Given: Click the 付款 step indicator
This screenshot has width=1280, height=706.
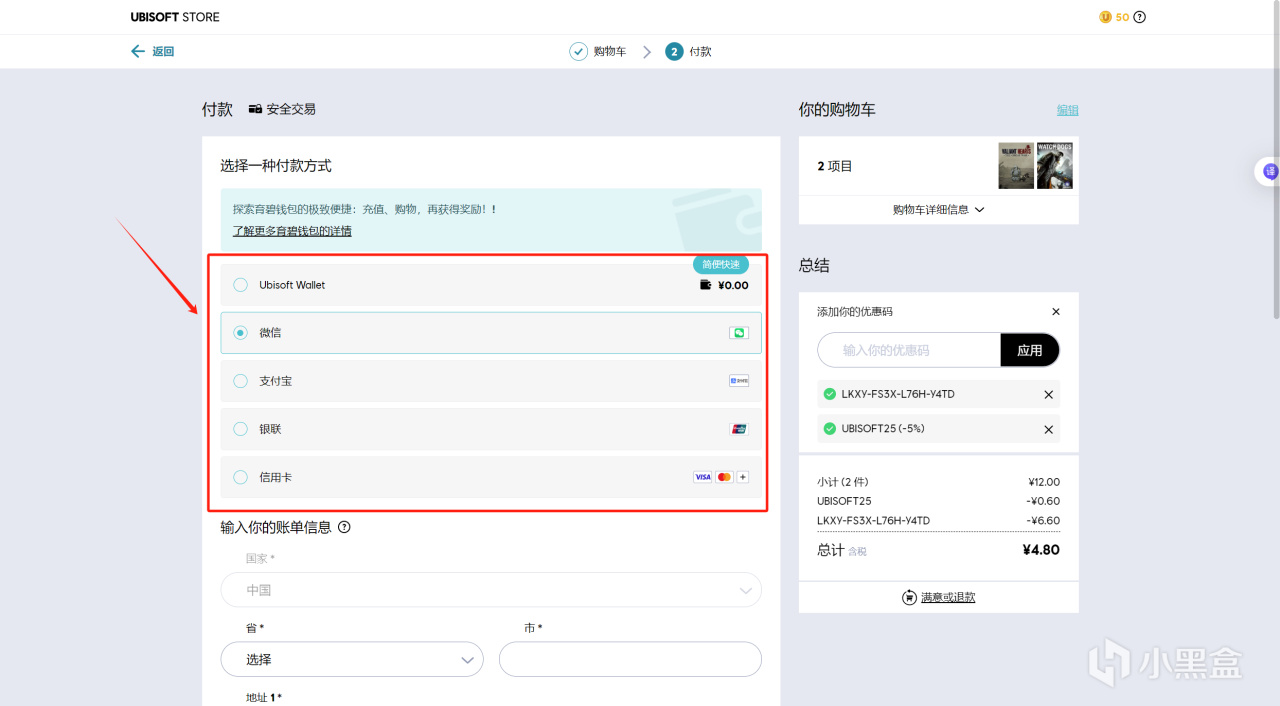Looking at the screenshot, I should click(x=689, y=51).
